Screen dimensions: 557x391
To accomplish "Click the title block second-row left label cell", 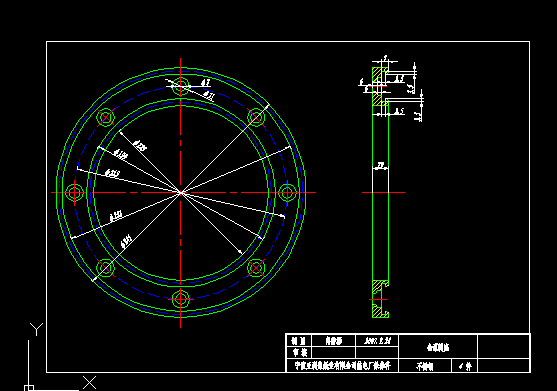I will coord(299,353).
